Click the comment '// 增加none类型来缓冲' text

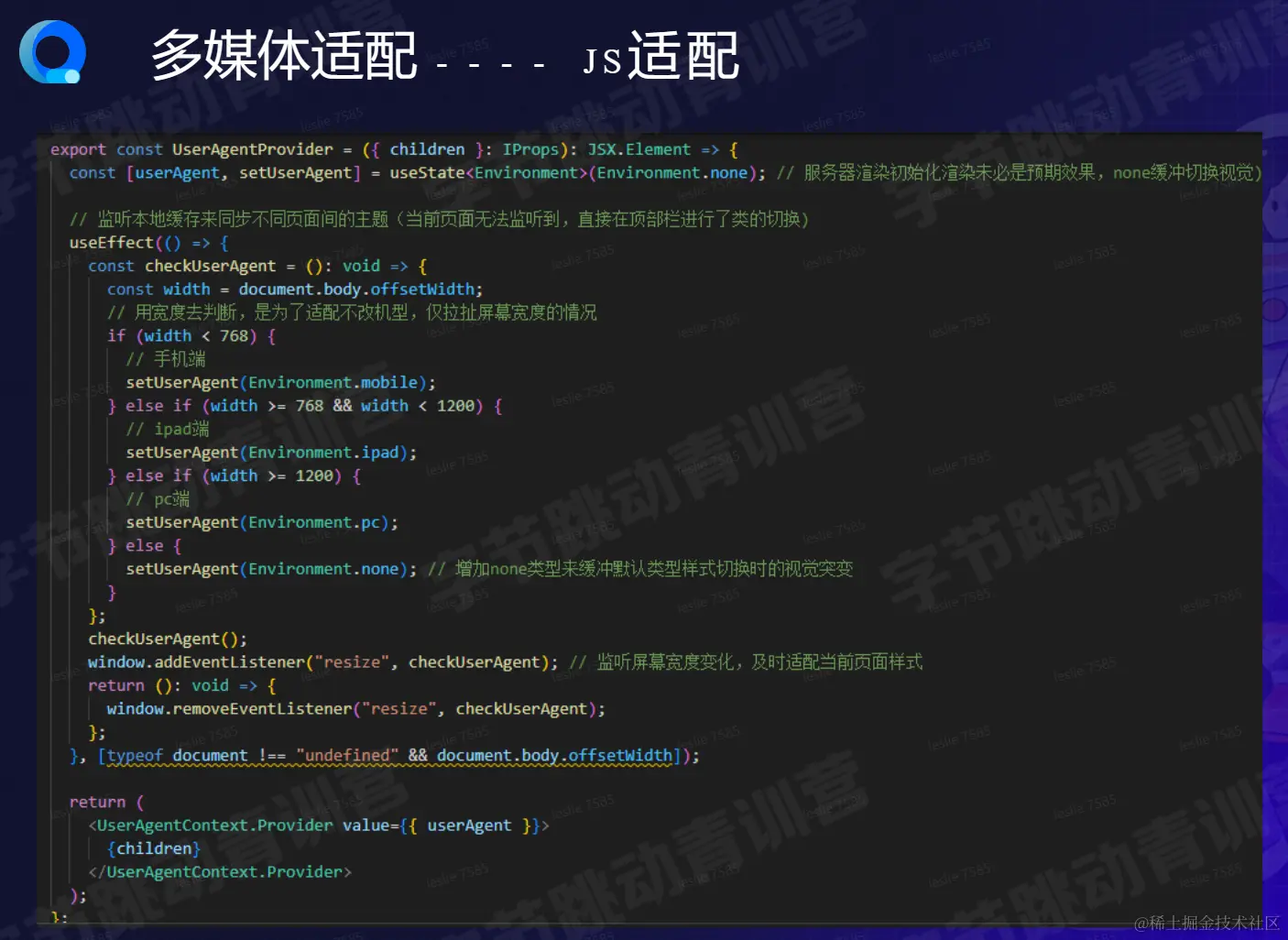[640, 569]
